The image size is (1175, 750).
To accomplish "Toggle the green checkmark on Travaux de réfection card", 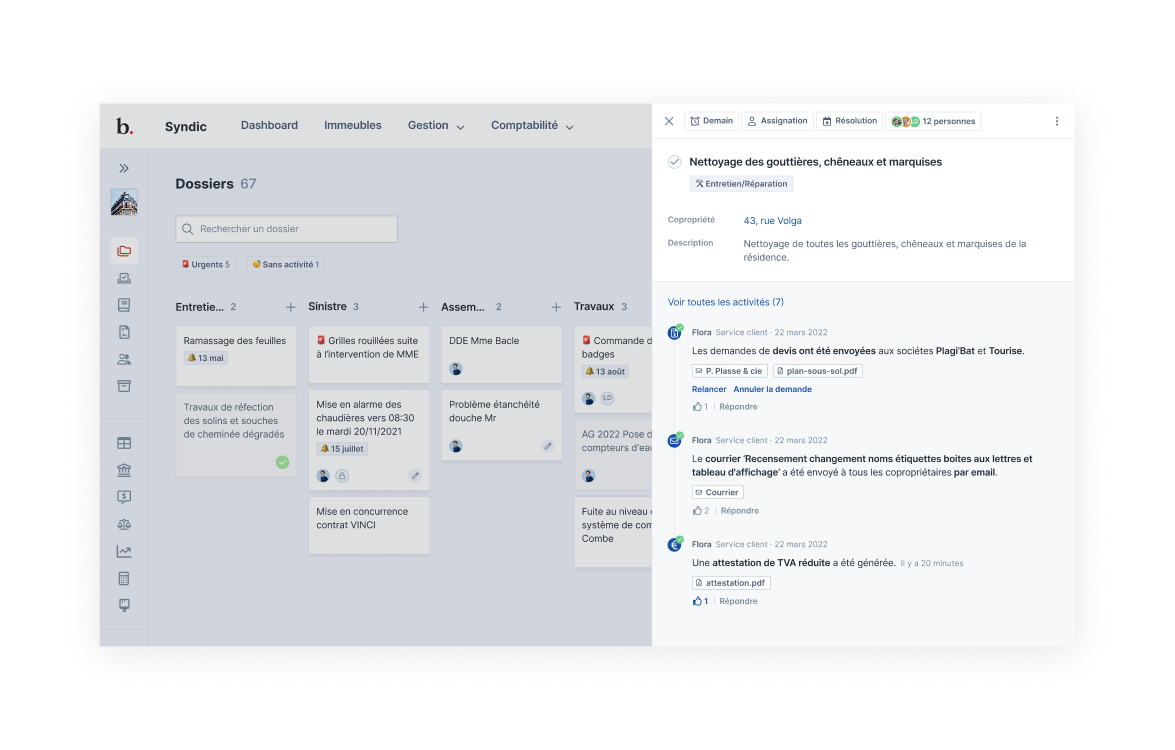I will [x=283, y=462].
